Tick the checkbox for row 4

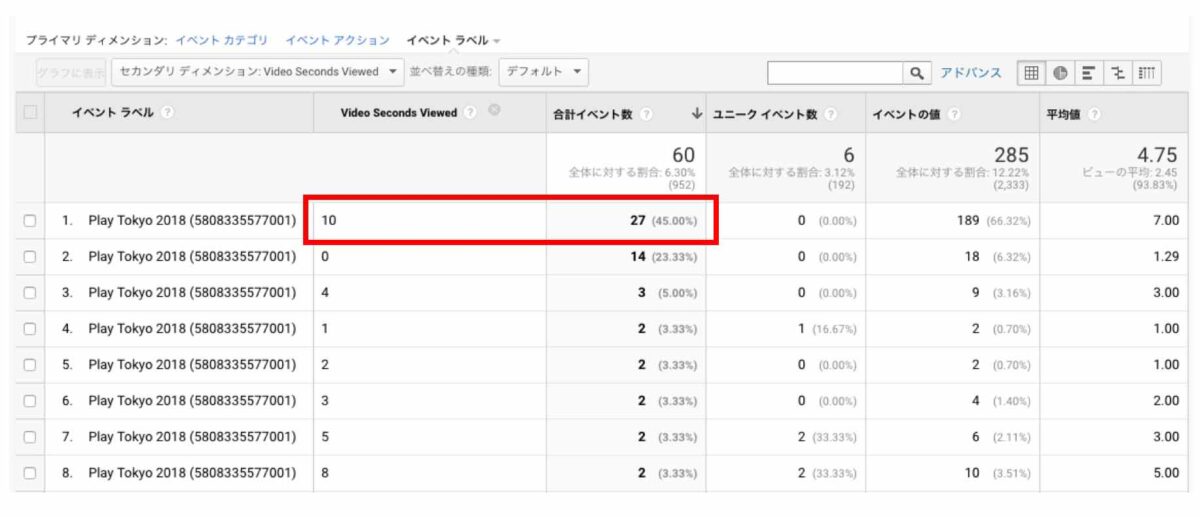tap(30, 329)
